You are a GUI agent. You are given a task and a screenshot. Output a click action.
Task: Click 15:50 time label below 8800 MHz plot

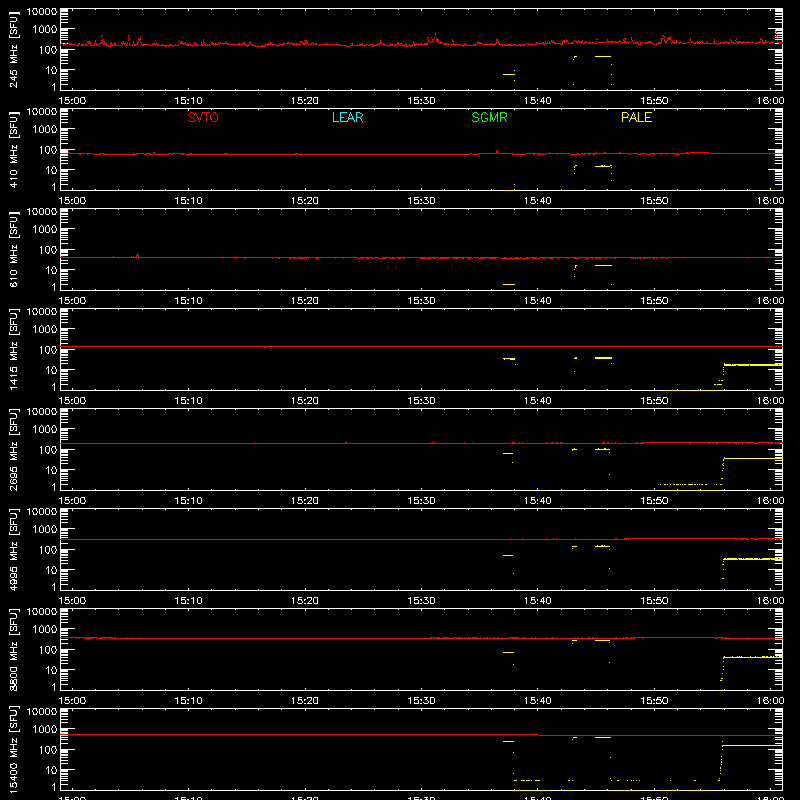tap(654, 701)
